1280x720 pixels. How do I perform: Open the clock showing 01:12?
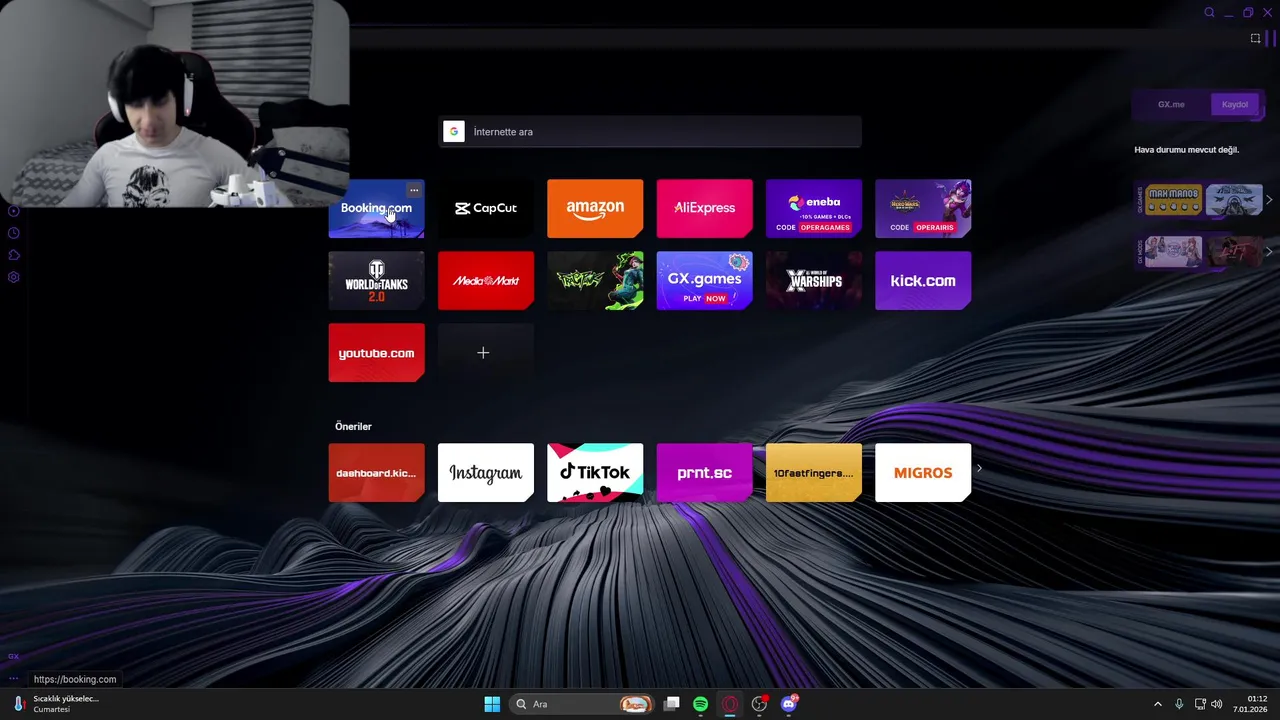pyautogui.click(x=1252, y=704)
